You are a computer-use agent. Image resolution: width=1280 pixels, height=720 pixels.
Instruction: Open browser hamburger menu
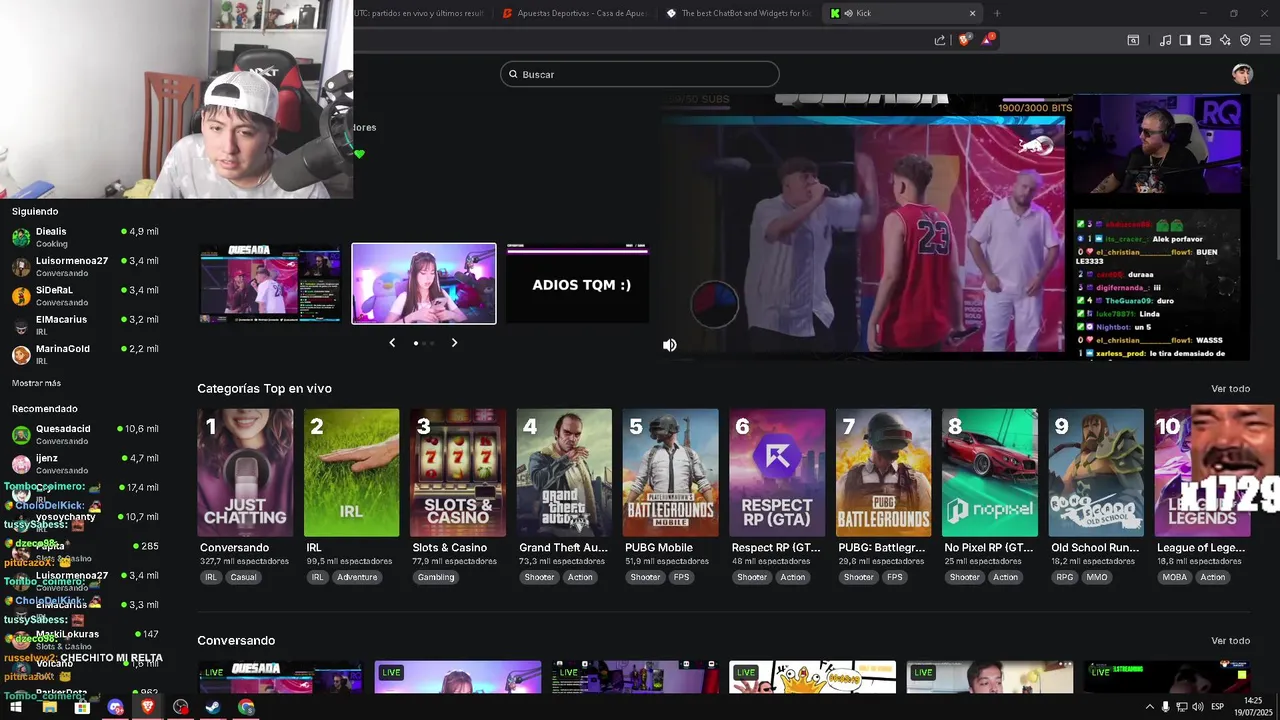(1265, 40)
